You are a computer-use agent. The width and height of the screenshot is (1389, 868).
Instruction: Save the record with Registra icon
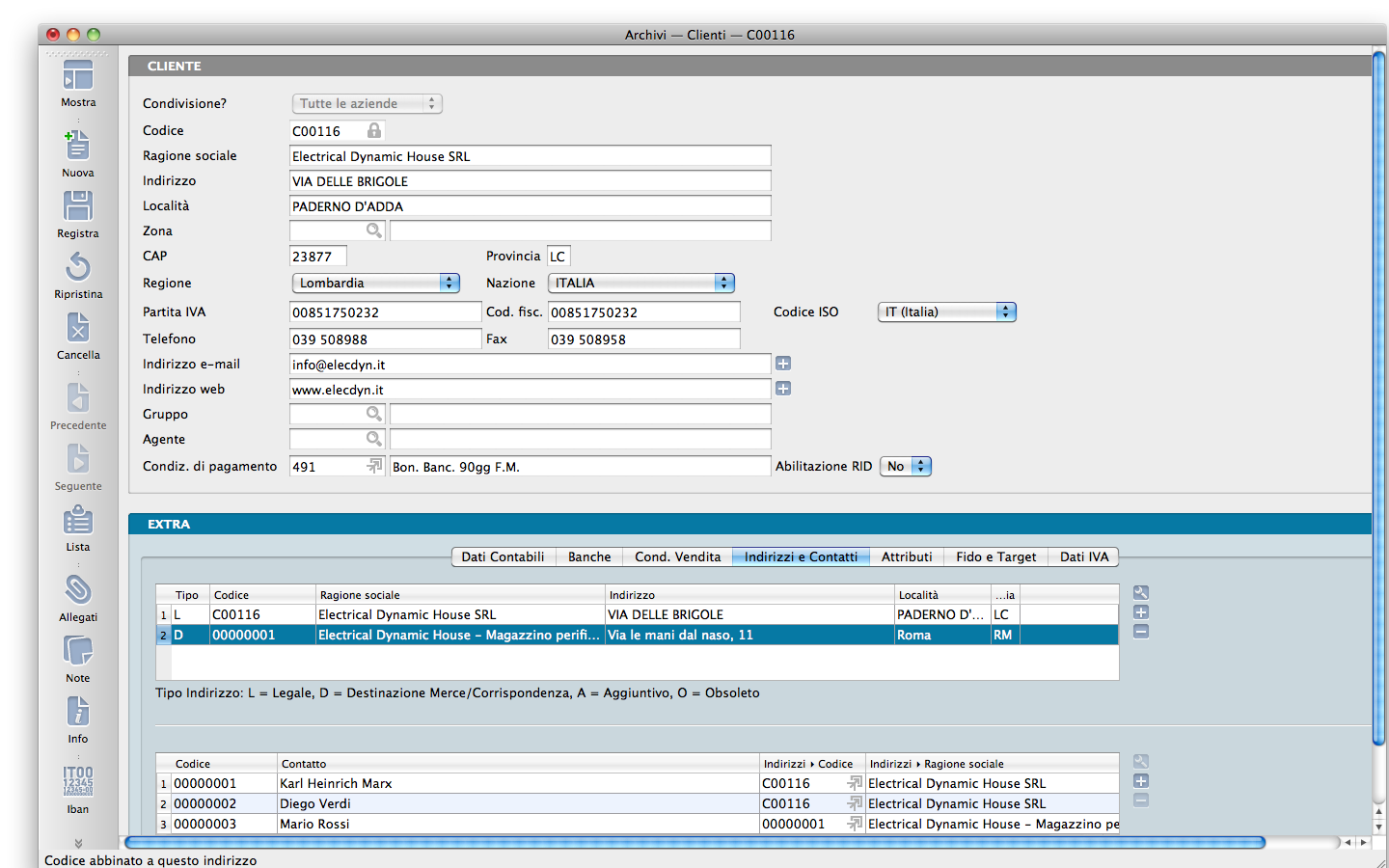tap(78, 207)
